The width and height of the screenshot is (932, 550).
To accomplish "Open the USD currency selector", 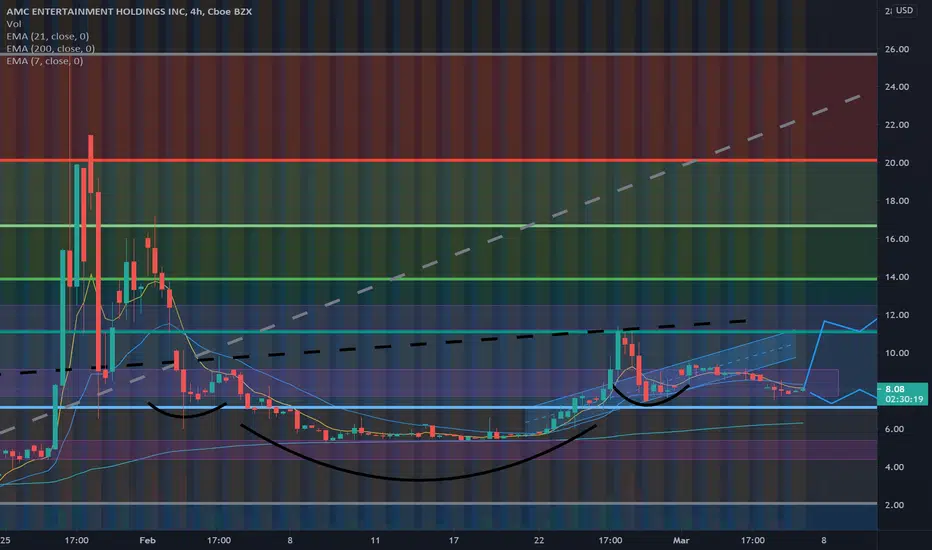I will pos(904,11).
